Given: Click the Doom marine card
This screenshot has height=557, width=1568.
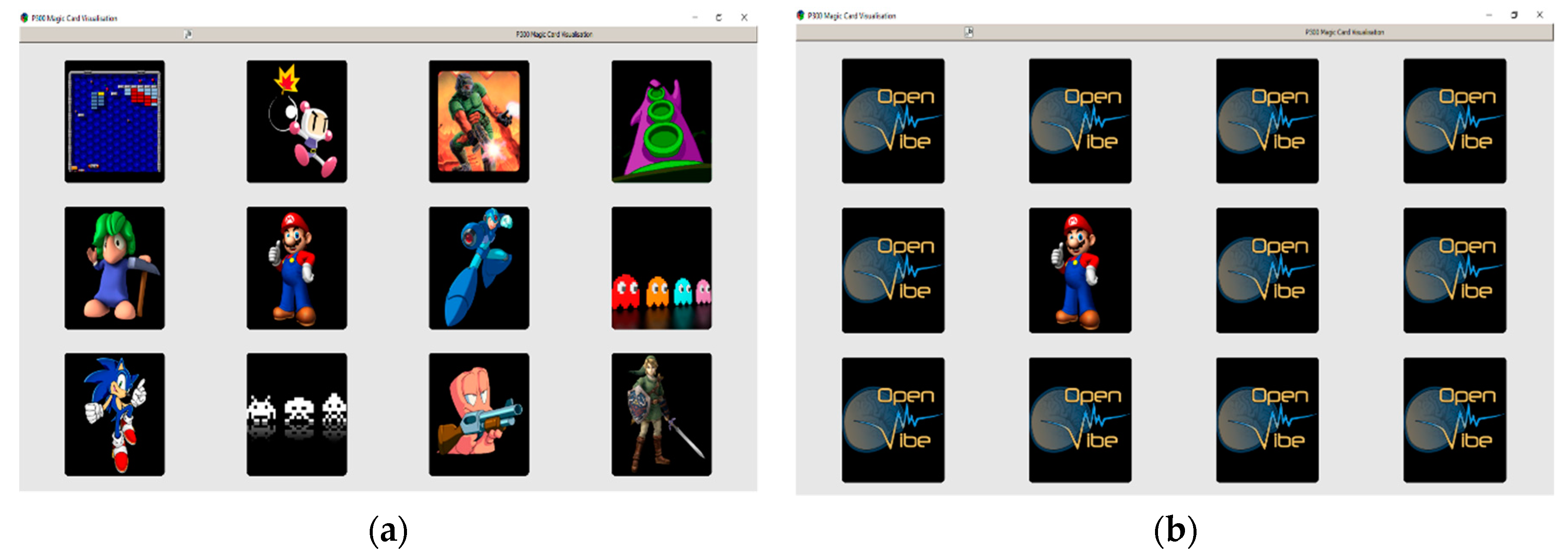Looking at the screenshot, I should click(x=478, y=121).
